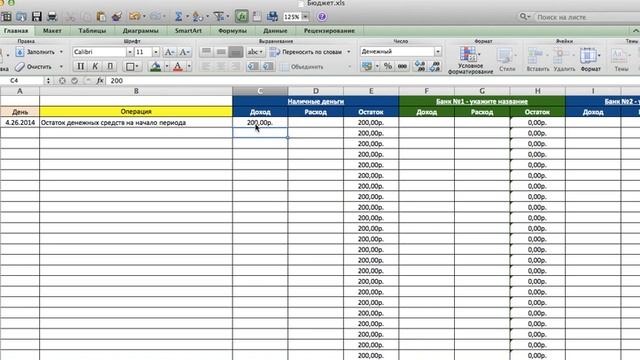Switch to the Макет tab
This screenshot has height=360, width=640.
52,31
